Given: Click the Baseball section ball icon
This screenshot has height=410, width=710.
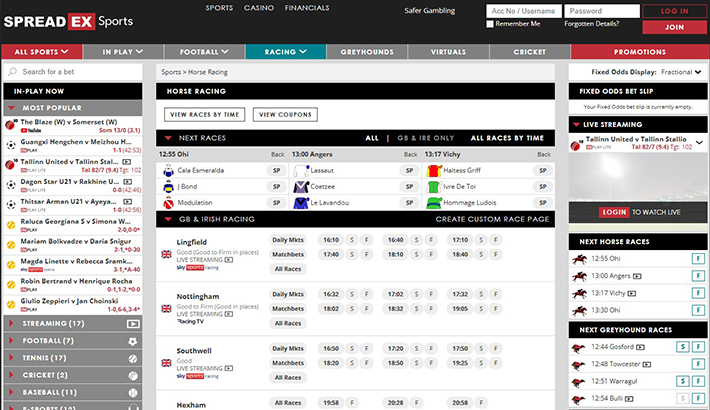Looking at the screenshot, I should click(133, 393).
